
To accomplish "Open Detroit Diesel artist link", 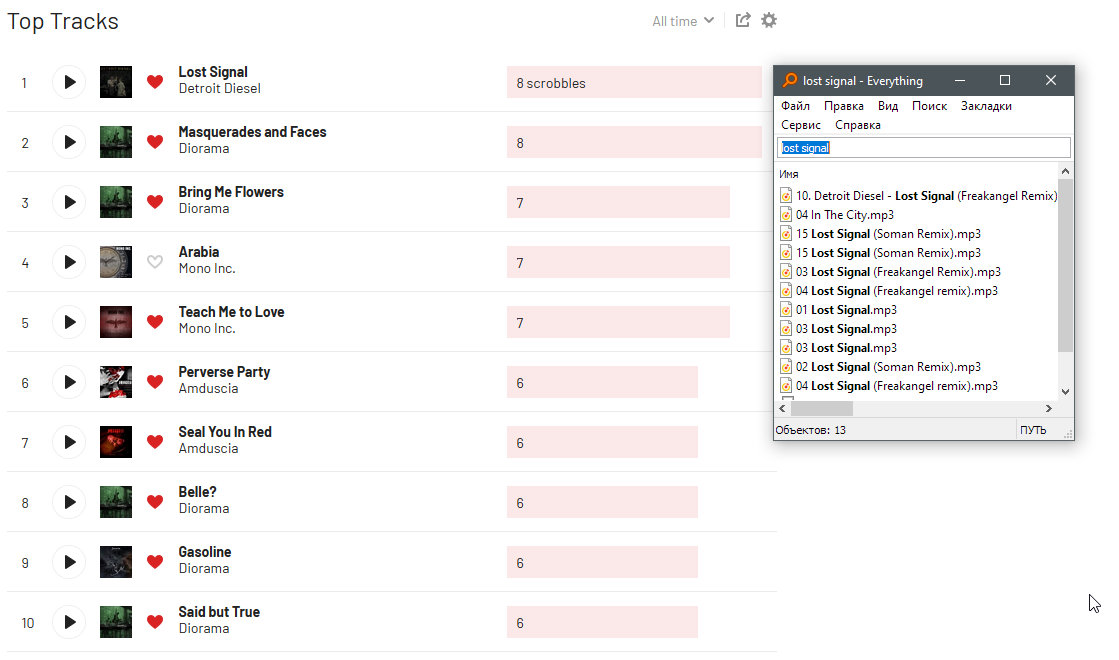I will [x=220, y=88].
